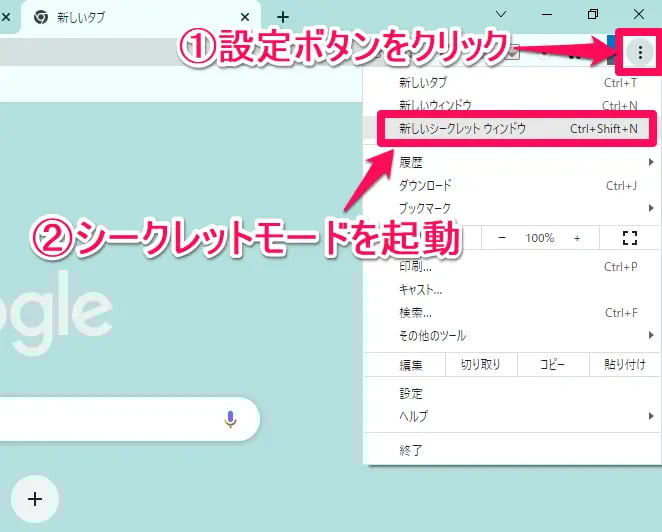Start voice search with microphone icon
Screen dimensions: 662x532
pyautogui.click(x=230, y=419)
